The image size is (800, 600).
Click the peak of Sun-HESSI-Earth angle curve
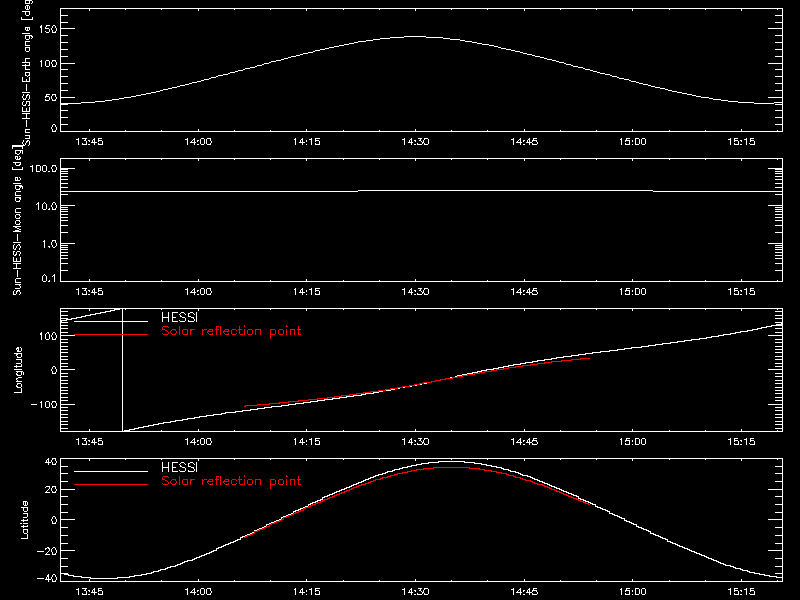[x=415, y=36]
